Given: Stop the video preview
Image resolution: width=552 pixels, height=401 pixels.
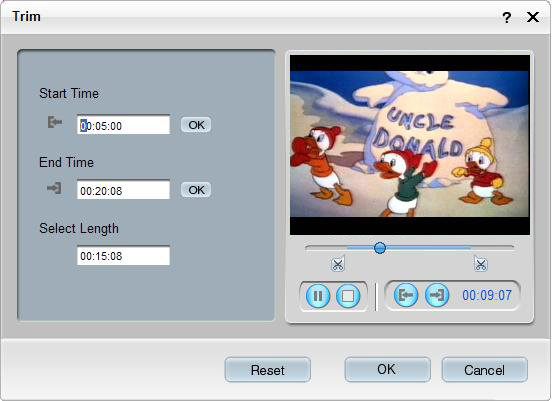Looking at the screenshot, I should pyautogui.click(x=348, y=296).
